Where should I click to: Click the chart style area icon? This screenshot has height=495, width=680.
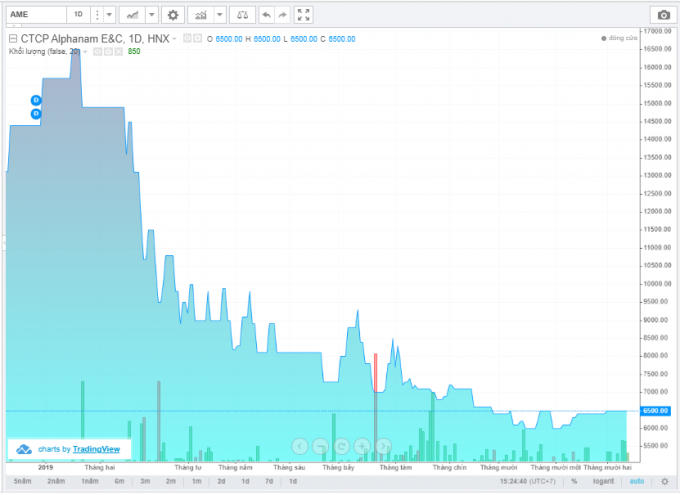130,15
